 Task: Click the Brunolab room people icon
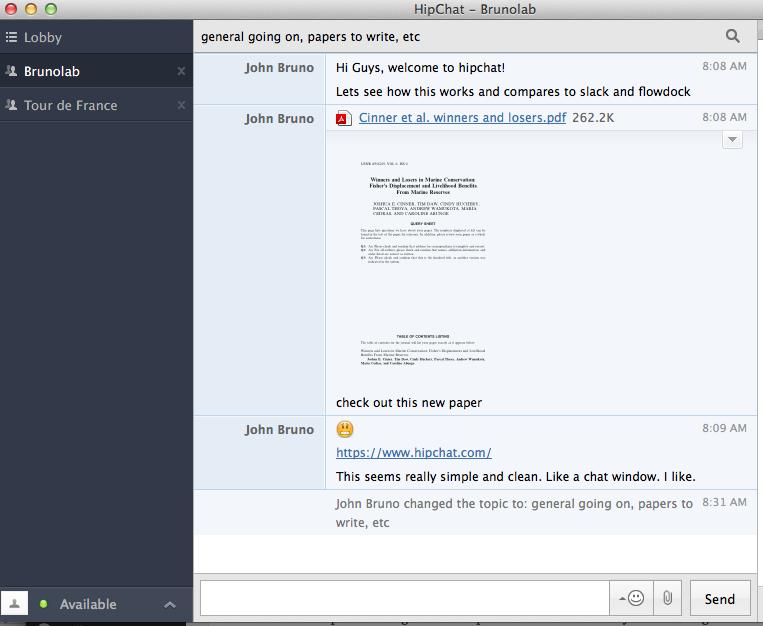pyautogui.click(x=11, y=71)
